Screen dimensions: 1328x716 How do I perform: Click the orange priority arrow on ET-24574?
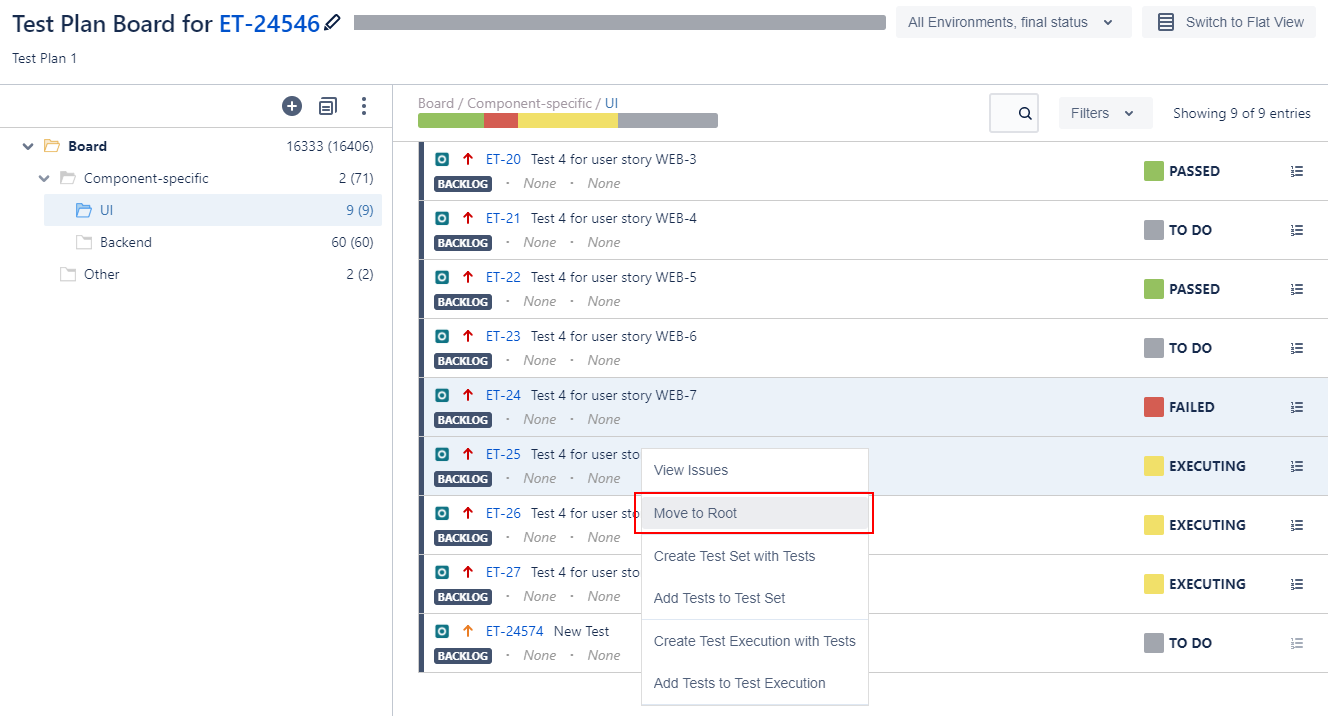[x=468, y=631]
